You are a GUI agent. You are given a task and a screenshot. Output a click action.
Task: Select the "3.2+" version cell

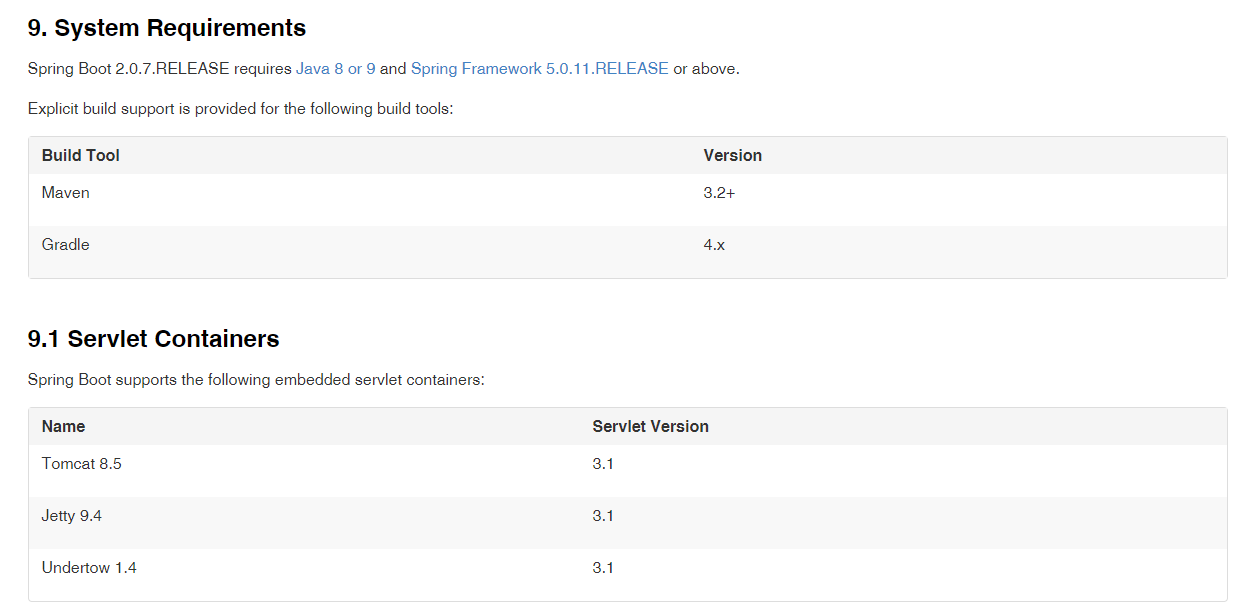pyautogui.click(x=719, y=192)
